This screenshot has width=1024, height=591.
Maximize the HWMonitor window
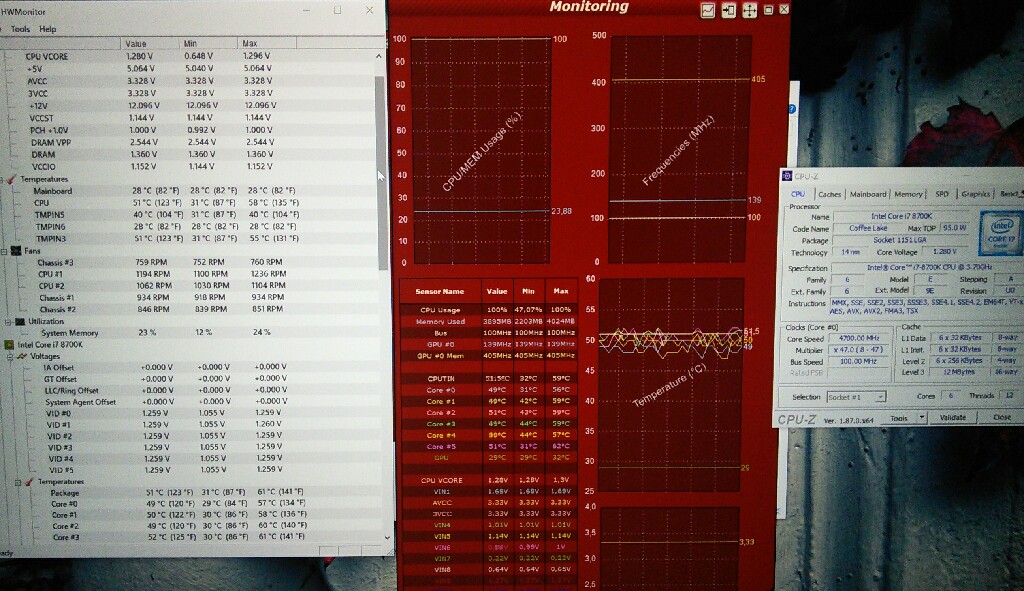click(338, 10)
